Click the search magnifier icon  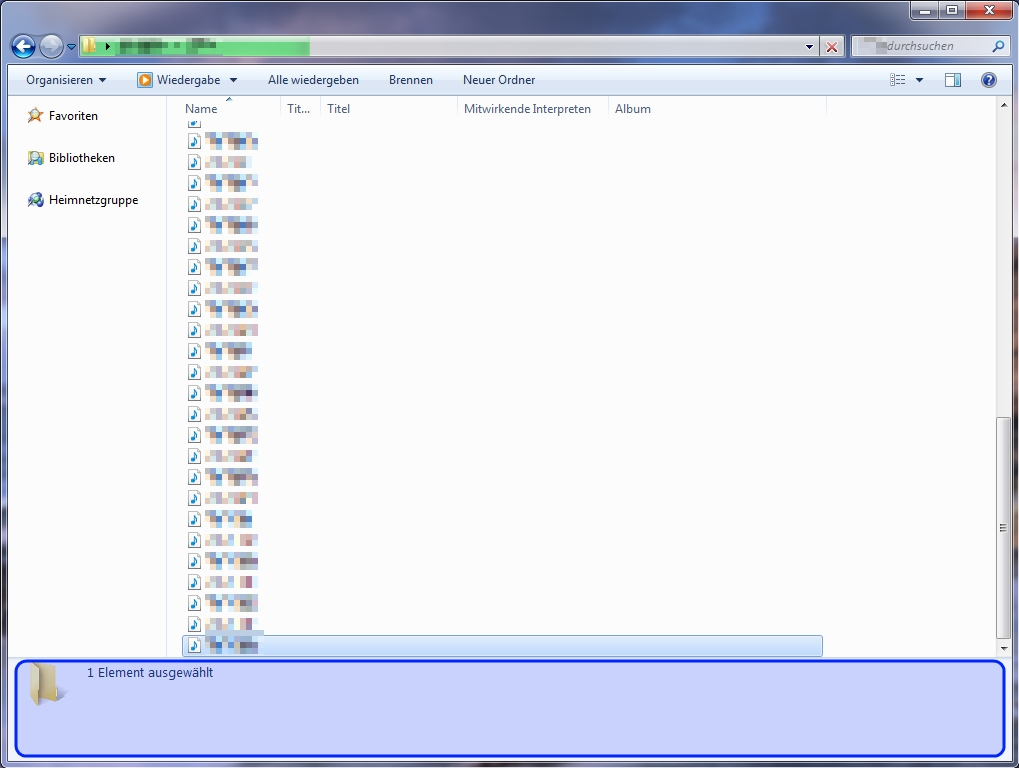tap(998, 46)
